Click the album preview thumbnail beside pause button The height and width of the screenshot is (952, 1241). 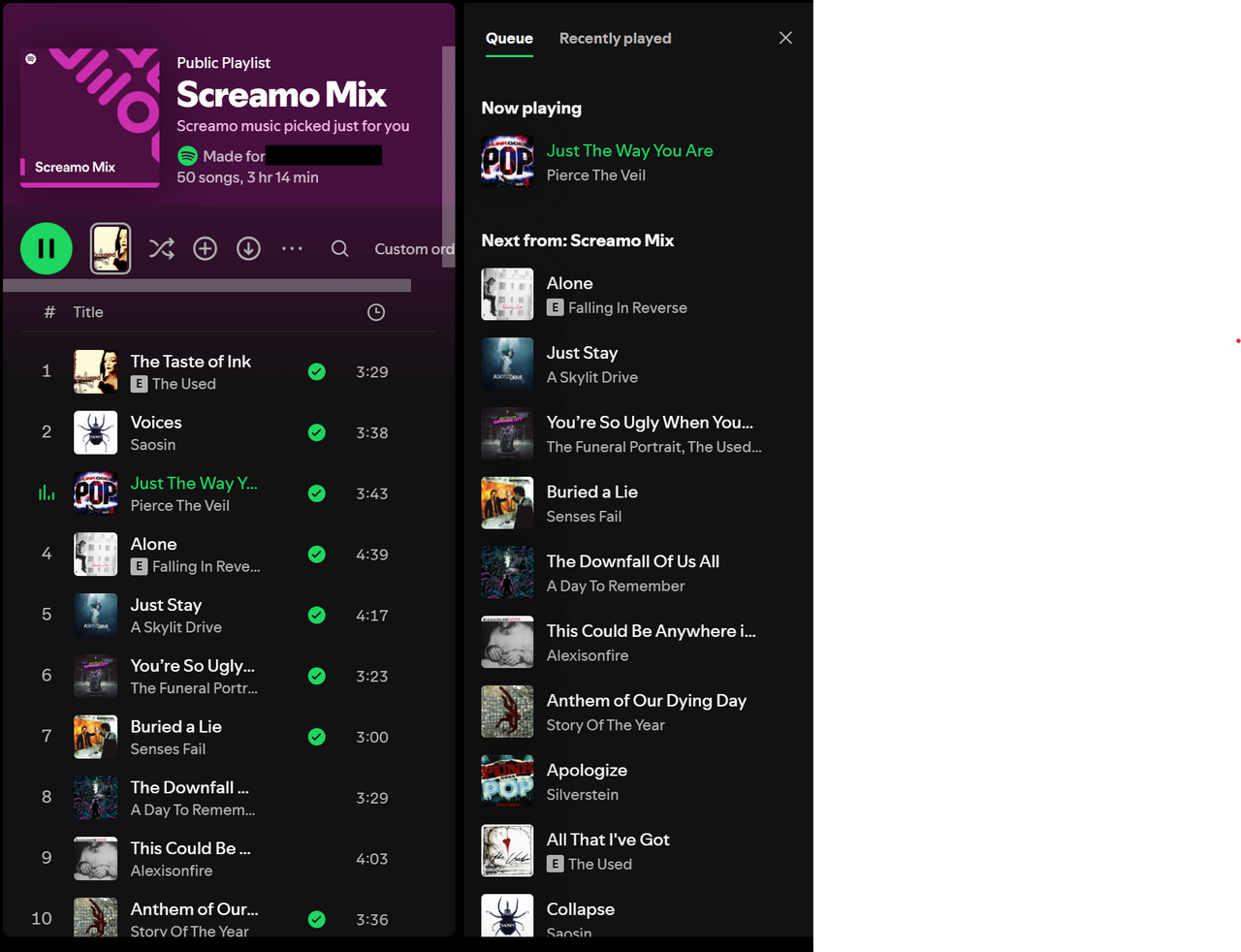[x=111, y=249]
